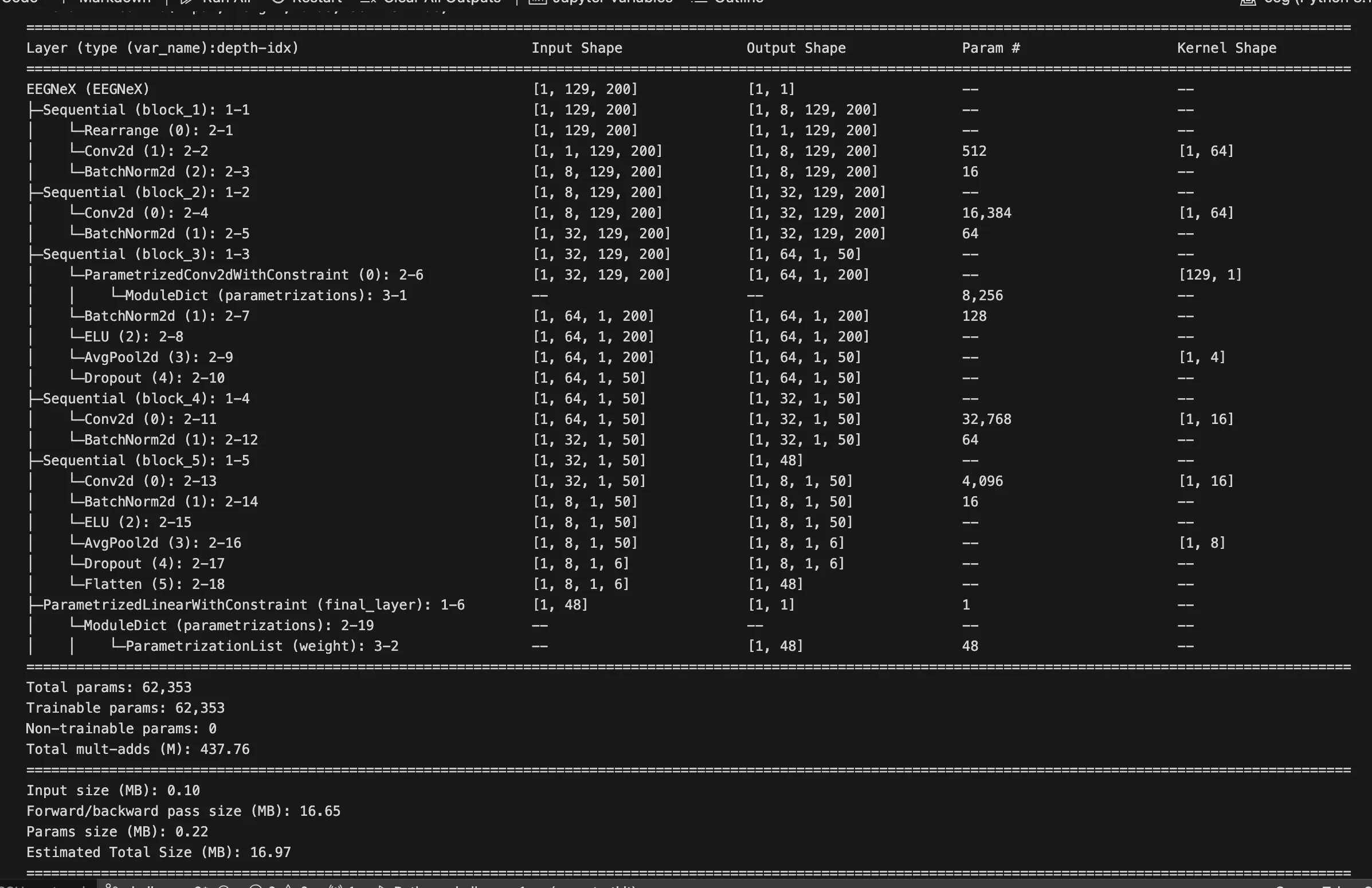Click the 32,768 param count value

pyautogui.click(x=986, y=419)
